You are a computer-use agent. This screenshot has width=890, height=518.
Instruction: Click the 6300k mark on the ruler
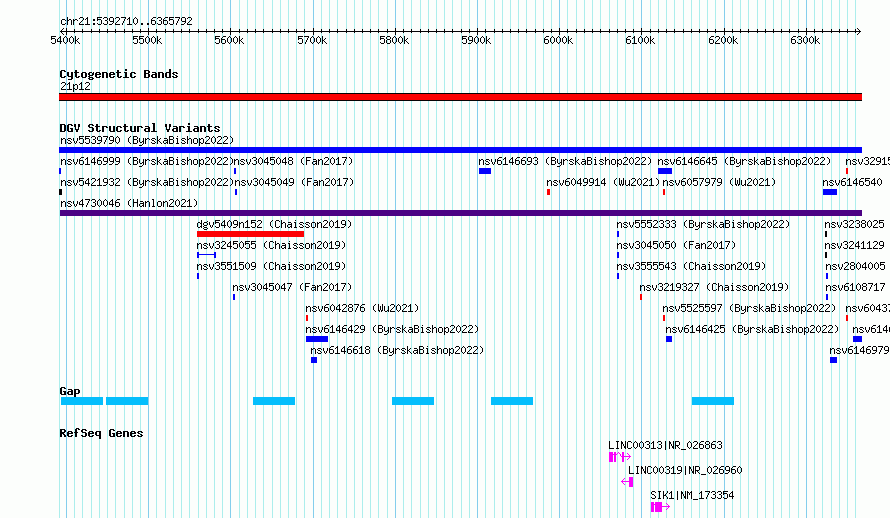(805, 40)
